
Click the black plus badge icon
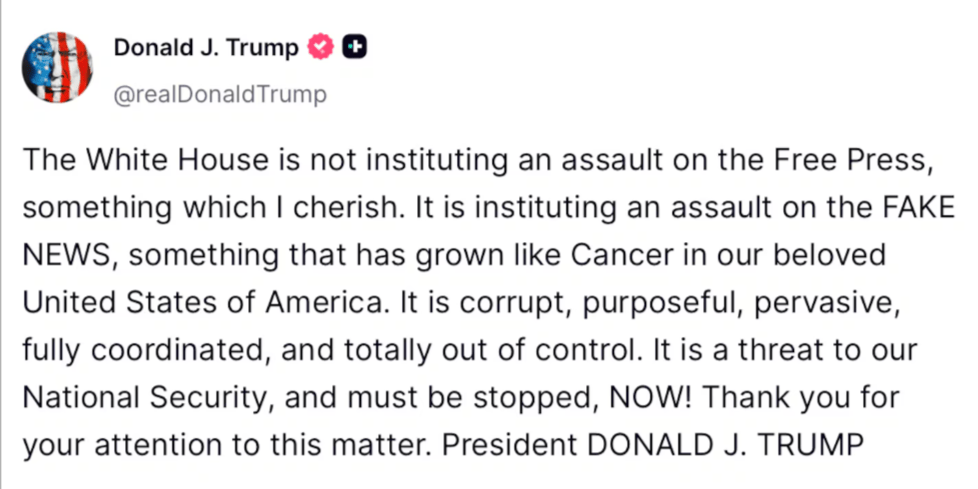tap(354, 47)
